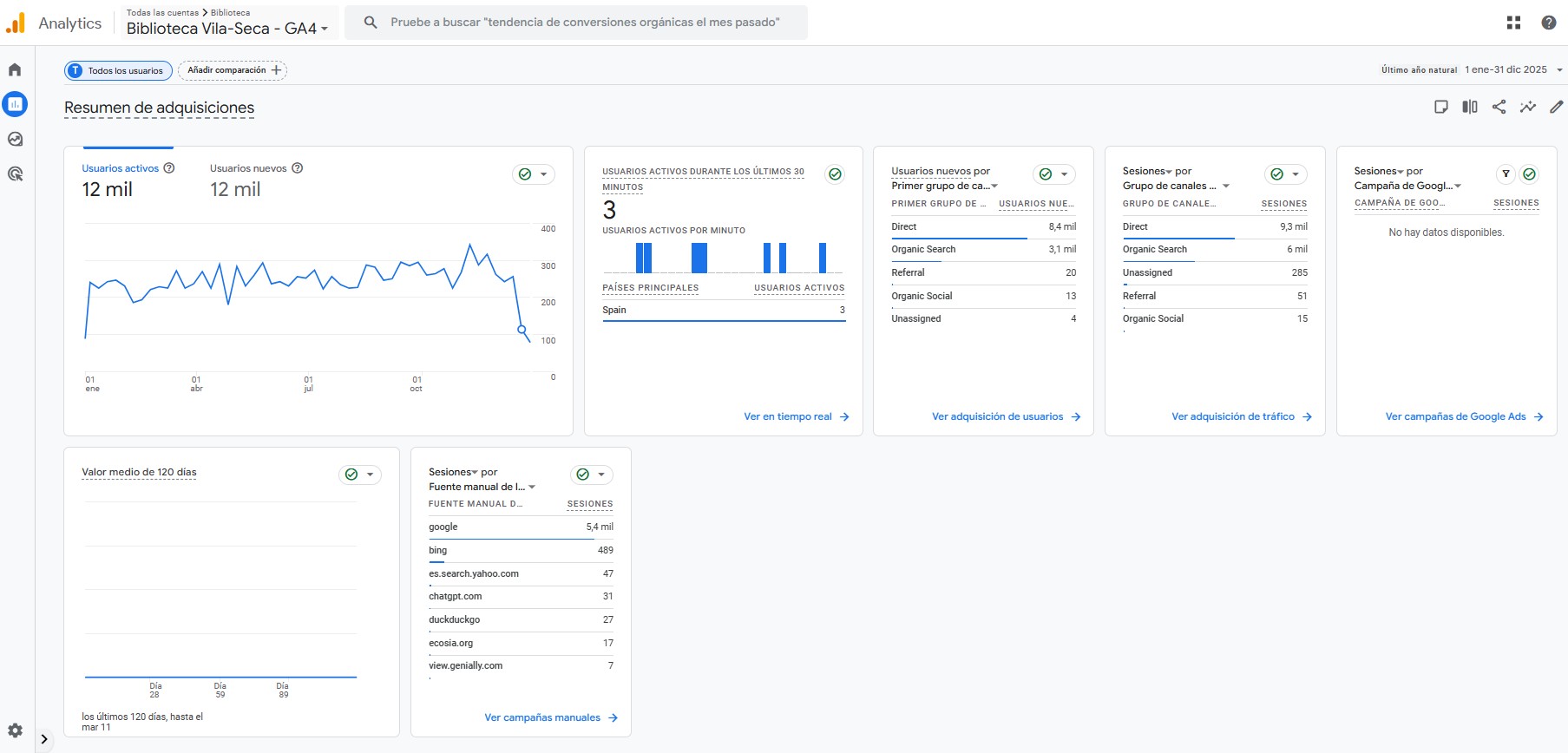This screenshot has height=753, width=1568.
Task: Click the pencil Customize report icon
Action: coord(1556,107)
